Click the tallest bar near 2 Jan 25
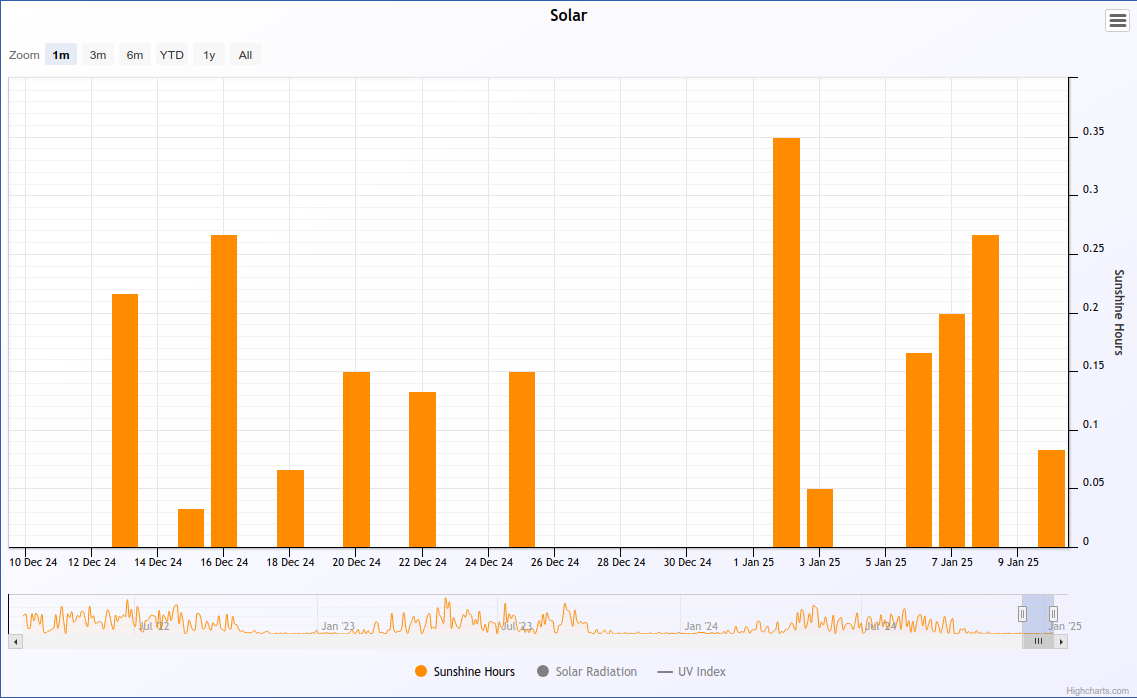 786,342
